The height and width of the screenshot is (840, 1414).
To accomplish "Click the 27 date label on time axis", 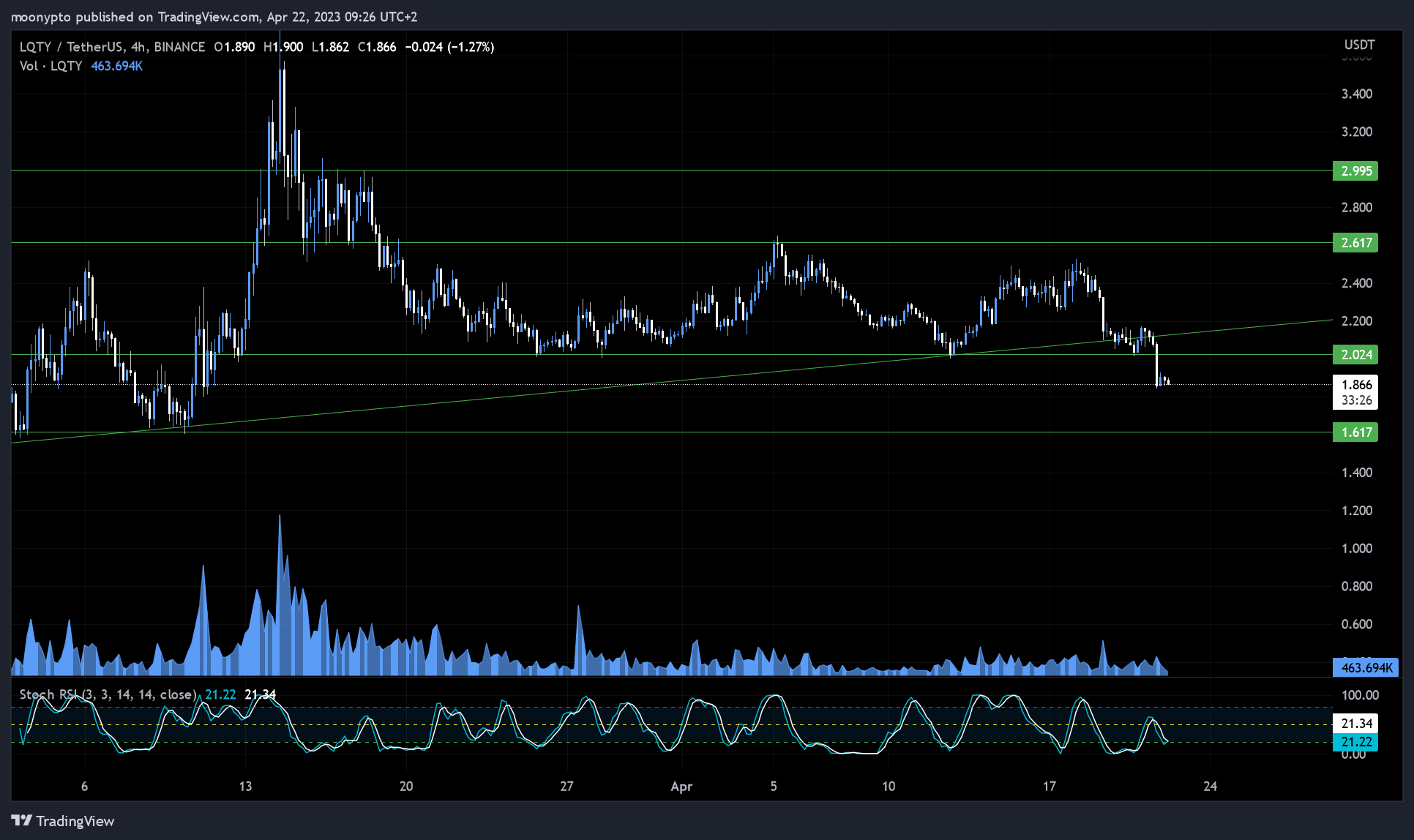I will (x=566, y=787).
